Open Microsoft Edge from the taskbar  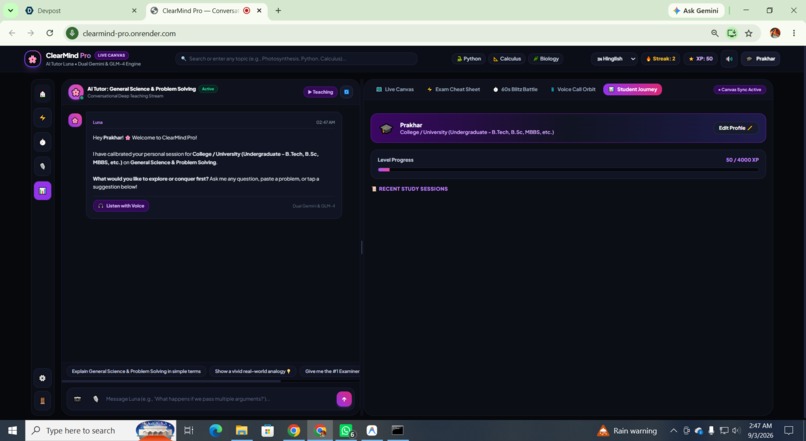(215, 430)
